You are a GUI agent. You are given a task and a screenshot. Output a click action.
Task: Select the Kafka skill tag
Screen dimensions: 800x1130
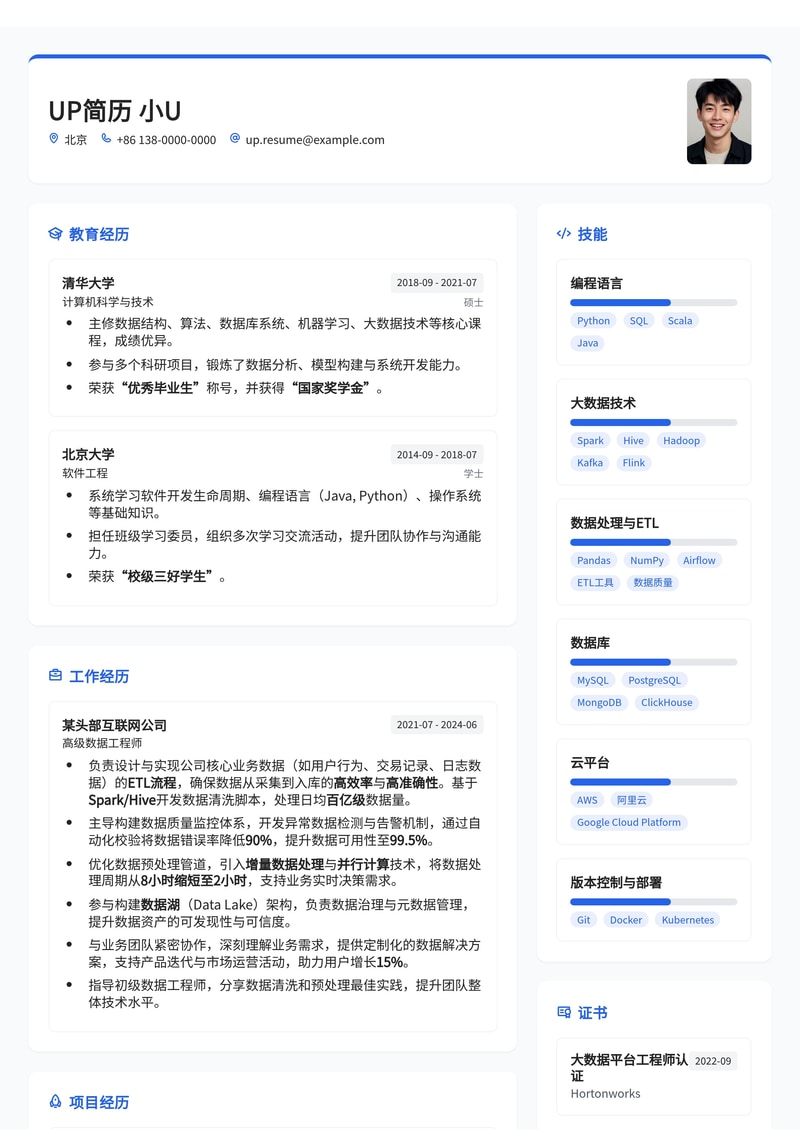point(589,463)
